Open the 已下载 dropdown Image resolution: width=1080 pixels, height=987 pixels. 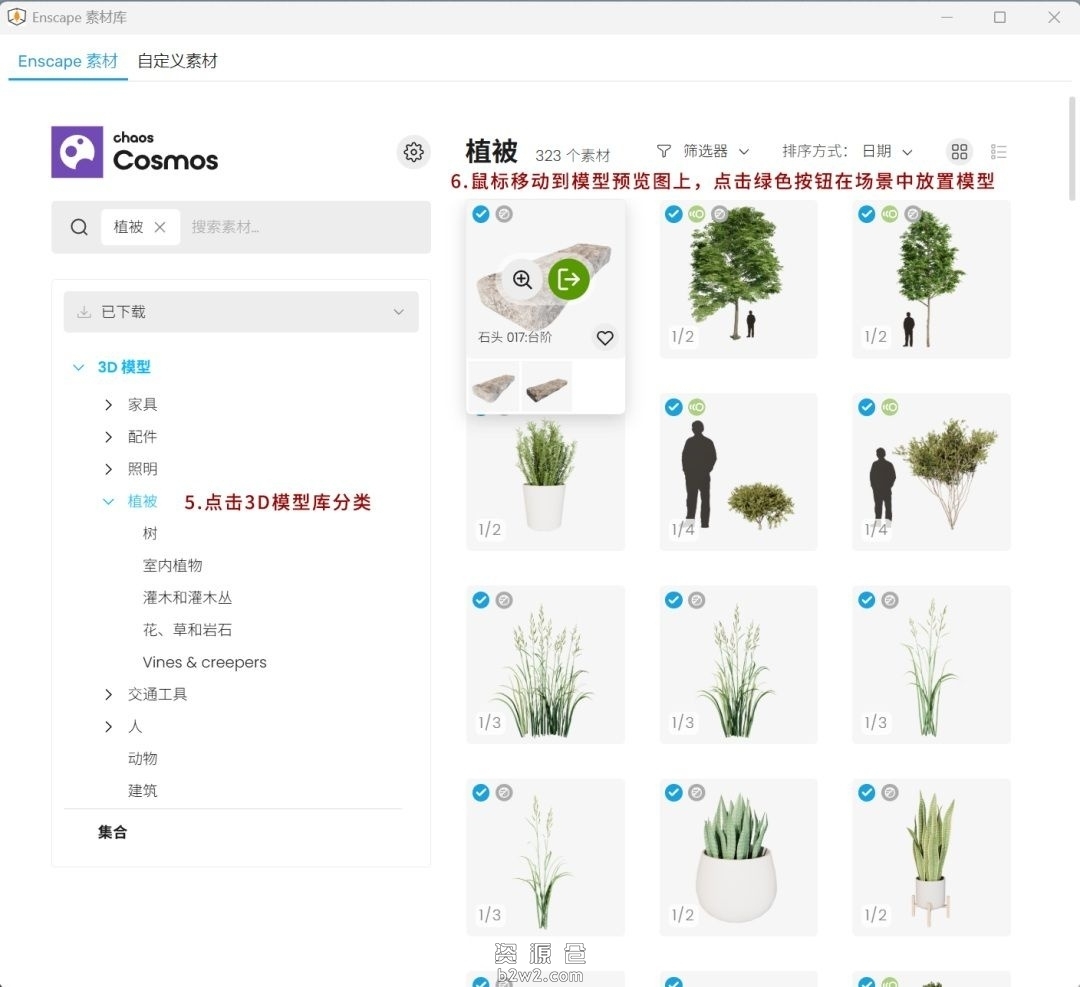pos(240,311)
